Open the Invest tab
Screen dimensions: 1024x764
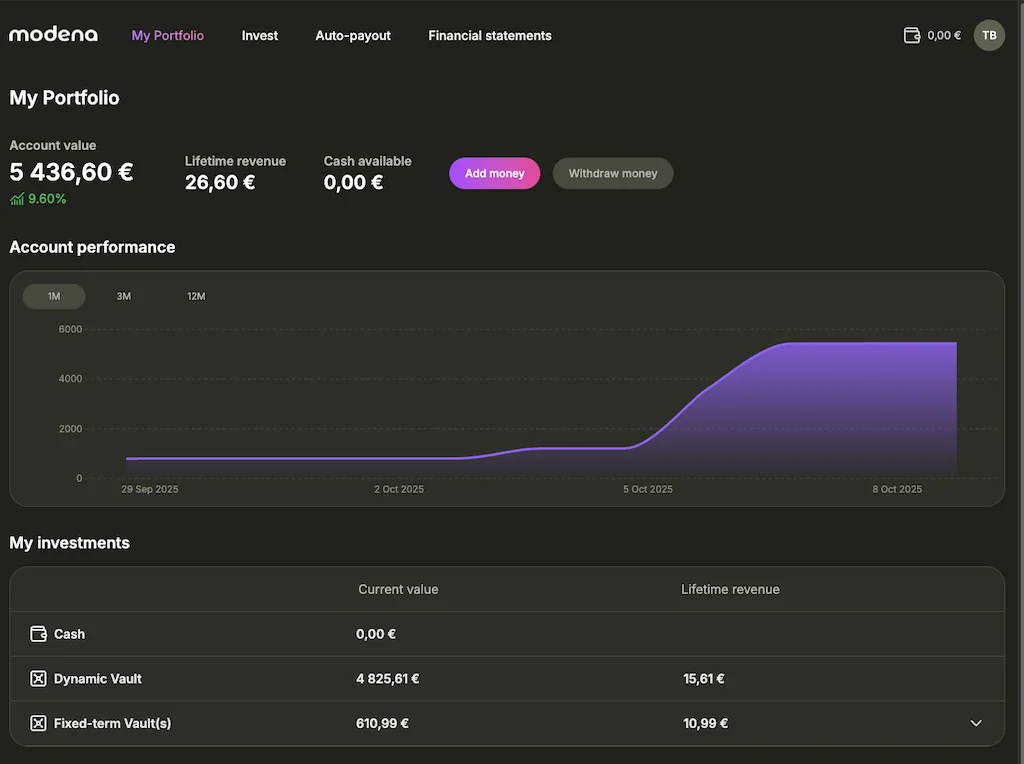pos(259,35)
